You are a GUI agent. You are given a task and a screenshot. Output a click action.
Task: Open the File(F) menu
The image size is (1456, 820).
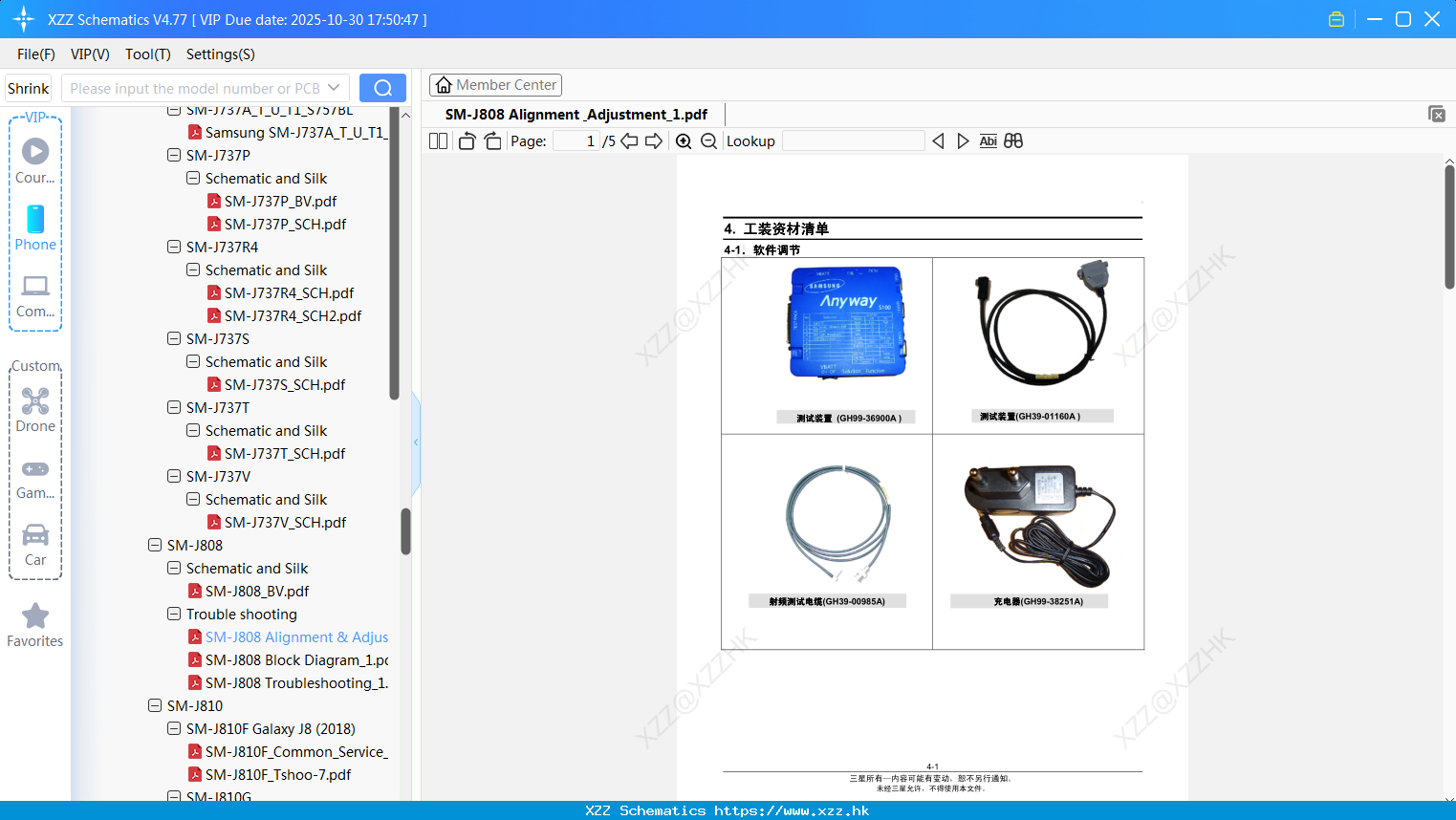(36, 54)
